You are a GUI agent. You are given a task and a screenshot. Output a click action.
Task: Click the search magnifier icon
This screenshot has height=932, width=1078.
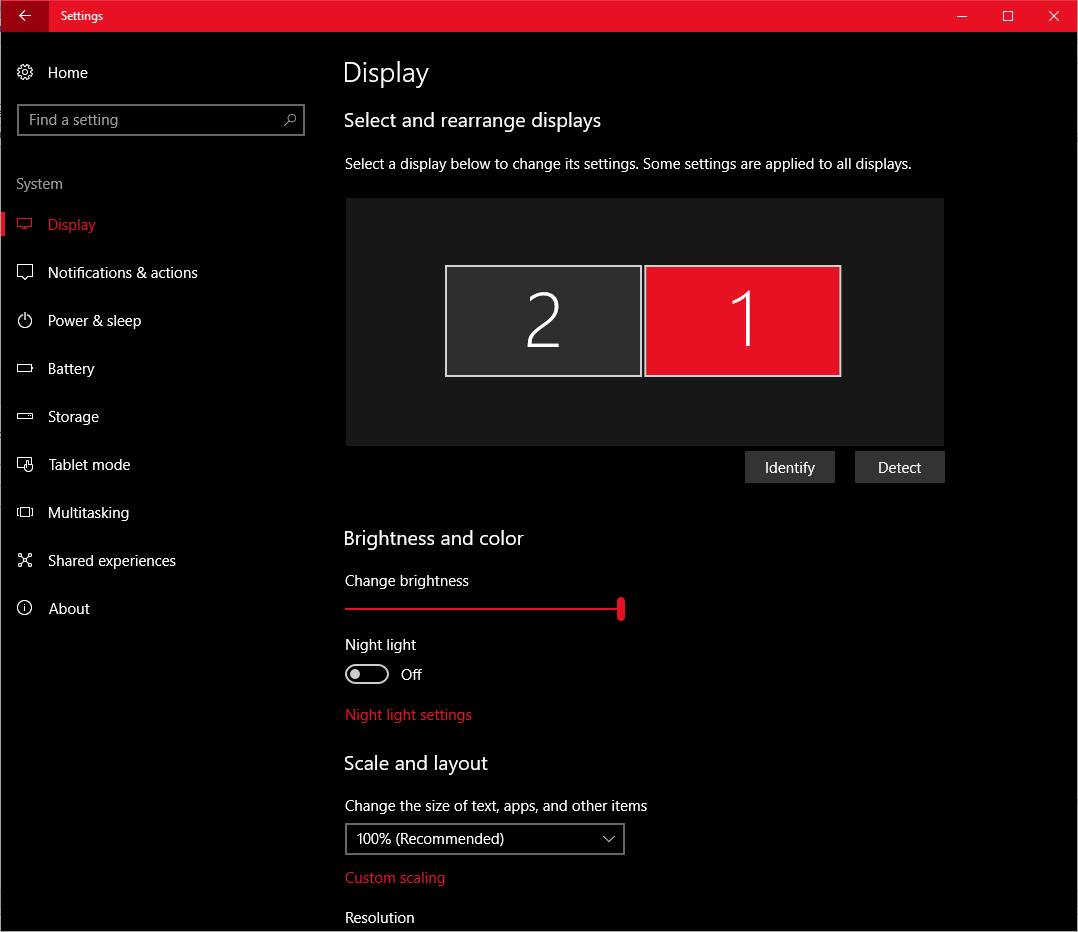pyautogui.click(x=290, y=120)
